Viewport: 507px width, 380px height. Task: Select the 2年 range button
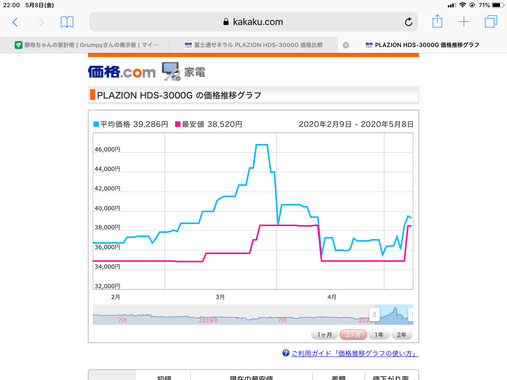pyautogui.click(x=402, y=335)
